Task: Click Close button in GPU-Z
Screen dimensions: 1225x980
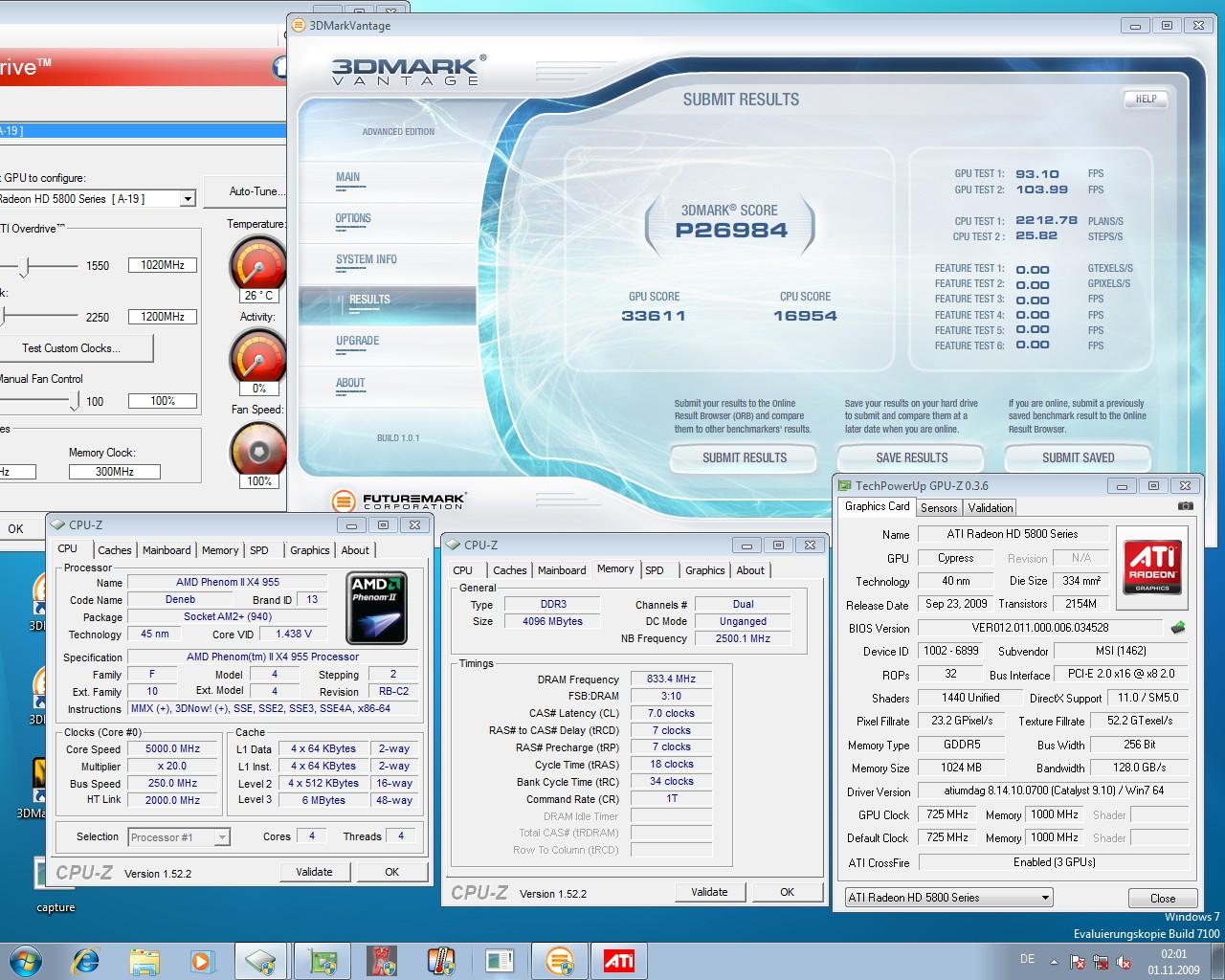Action: [1163, 898]
